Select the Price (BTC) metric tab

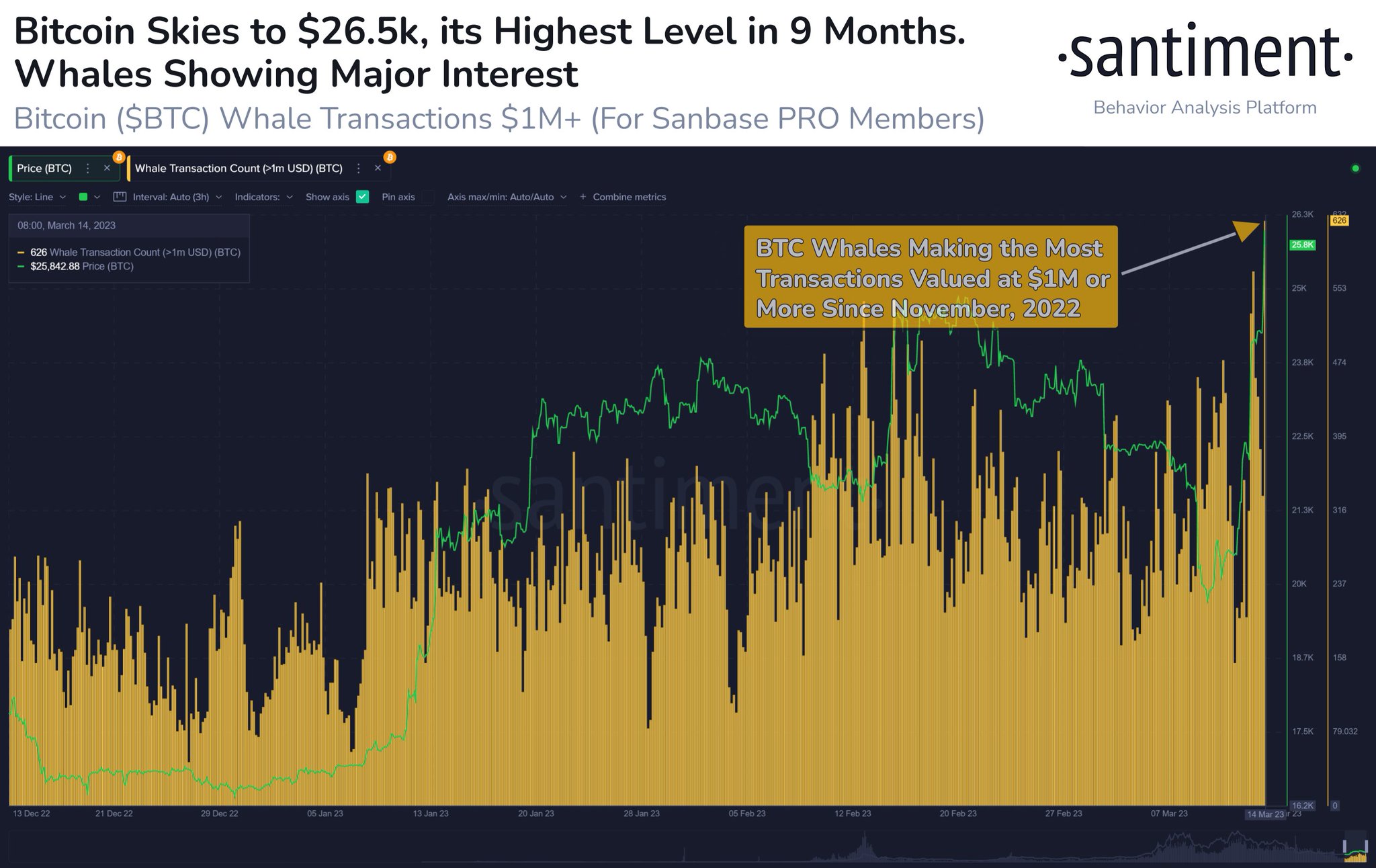pos(44,169)
